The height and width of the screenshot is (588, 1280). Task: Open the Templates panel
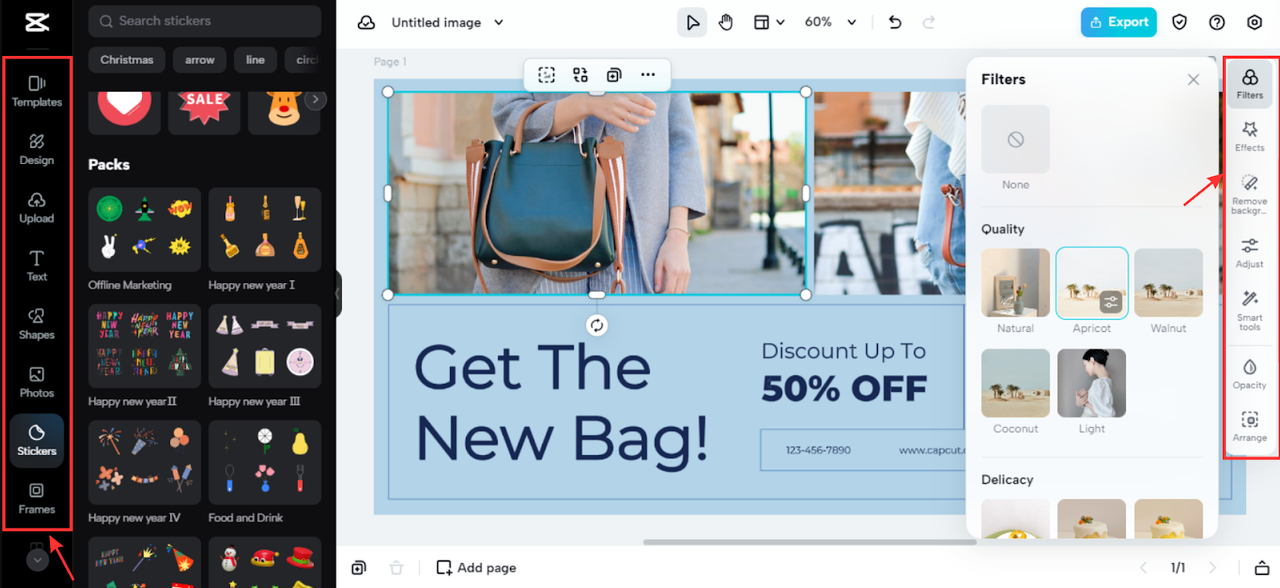tap(37, 90)
